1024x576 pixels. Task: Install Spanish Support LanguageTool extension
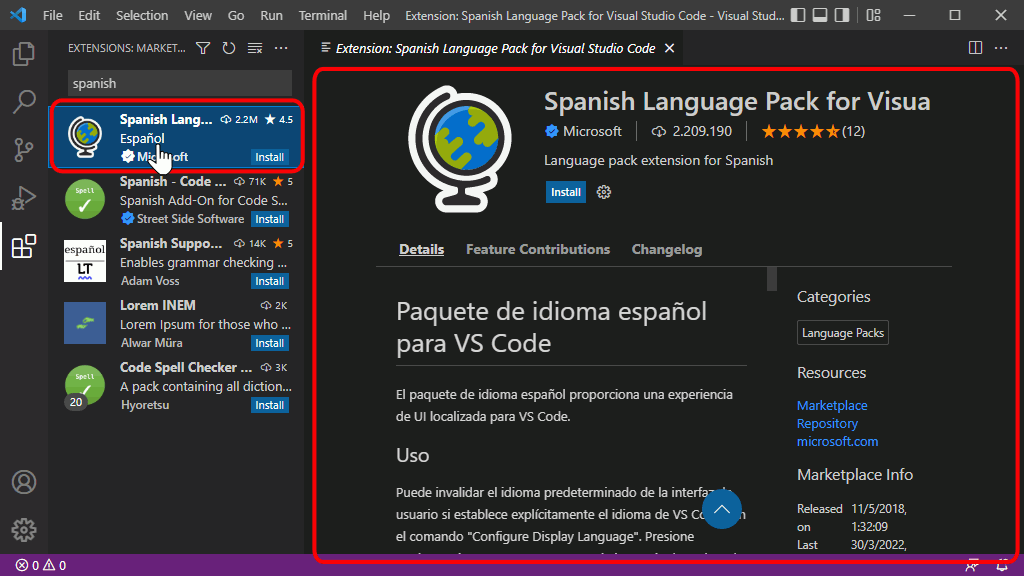[270, 281]
